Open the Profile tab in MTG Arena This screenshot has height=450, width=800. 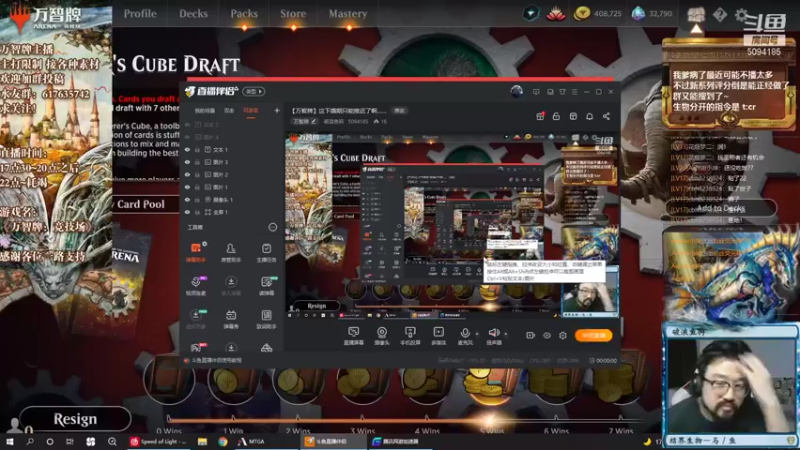coord(140,14)
